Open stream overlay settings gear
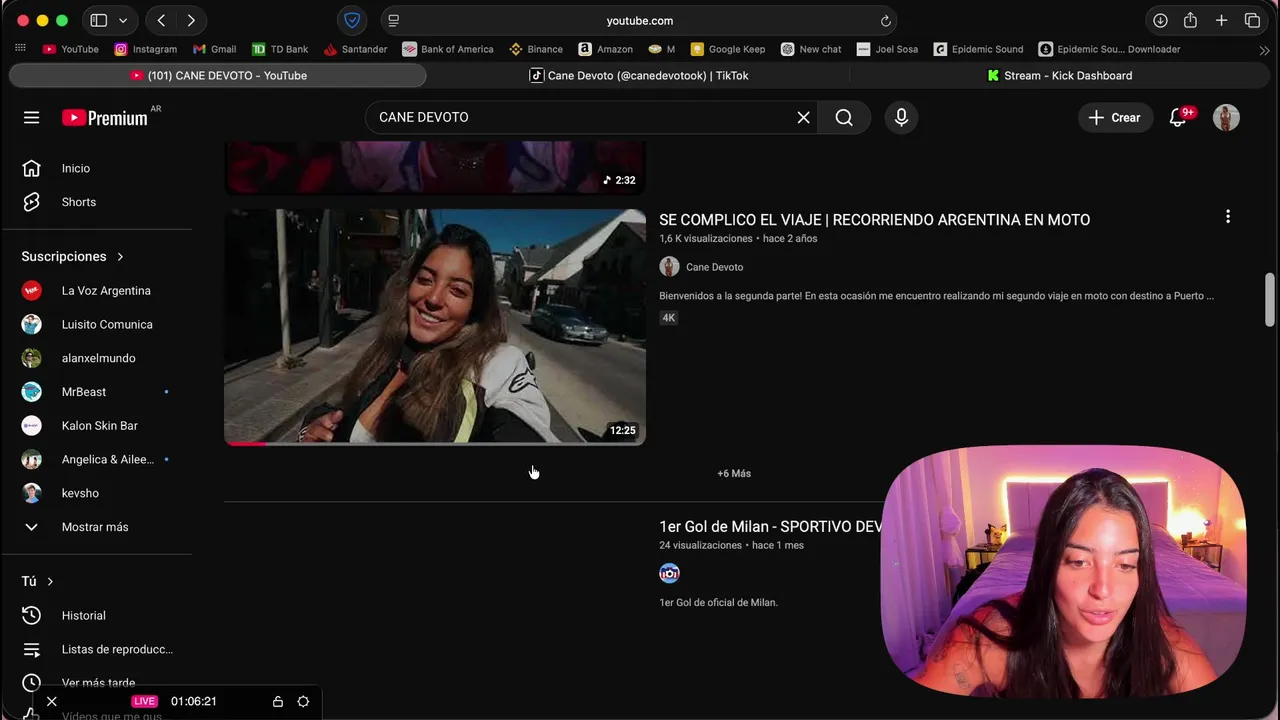Viewport: 1280px width, 720px height. 303,702
